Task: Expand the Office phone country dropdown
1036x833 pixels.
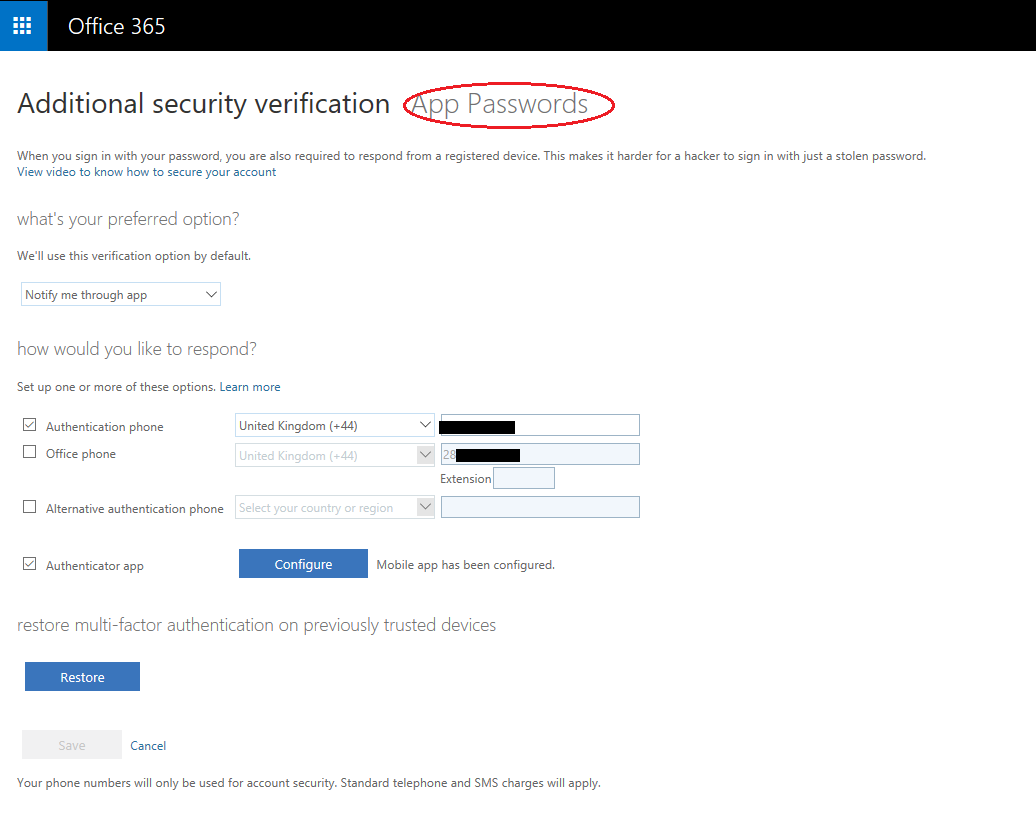Action: 335,455
